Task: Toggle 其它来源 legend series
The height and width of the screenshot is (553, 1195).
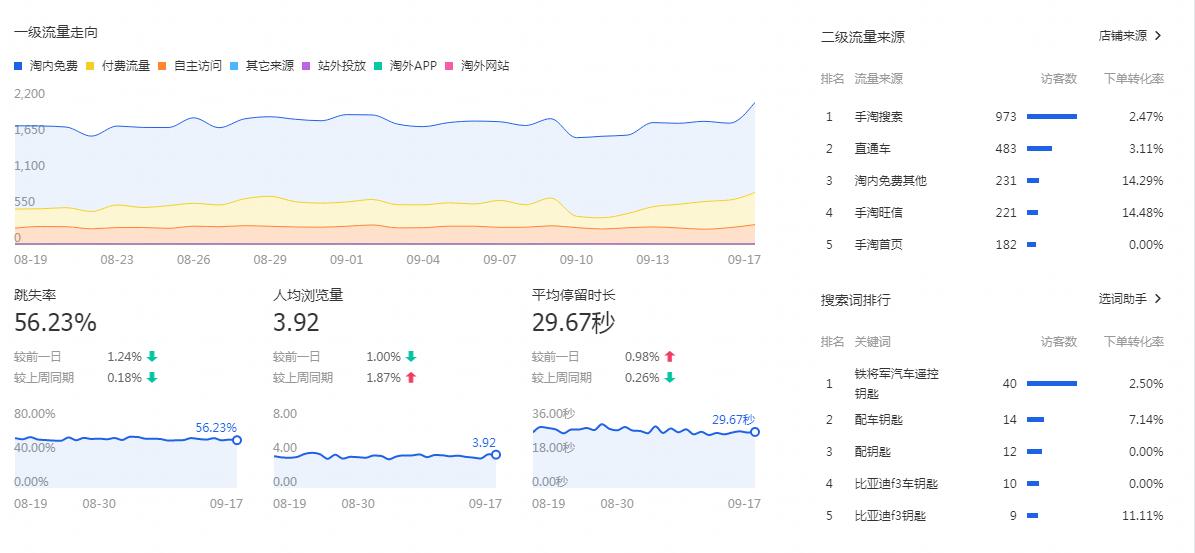Action: 261,66
